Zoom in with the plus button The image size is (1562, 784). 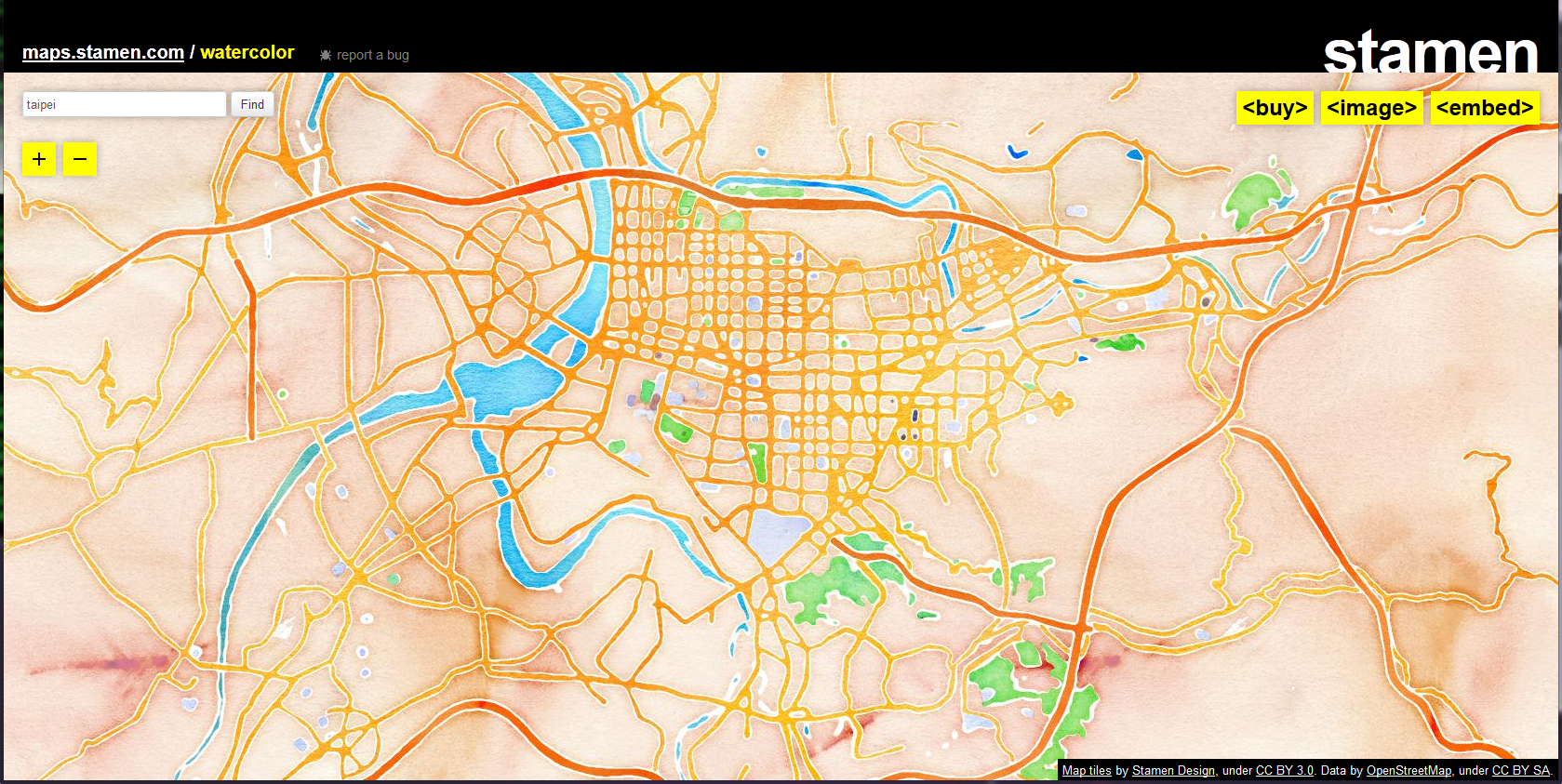(39, 159)
